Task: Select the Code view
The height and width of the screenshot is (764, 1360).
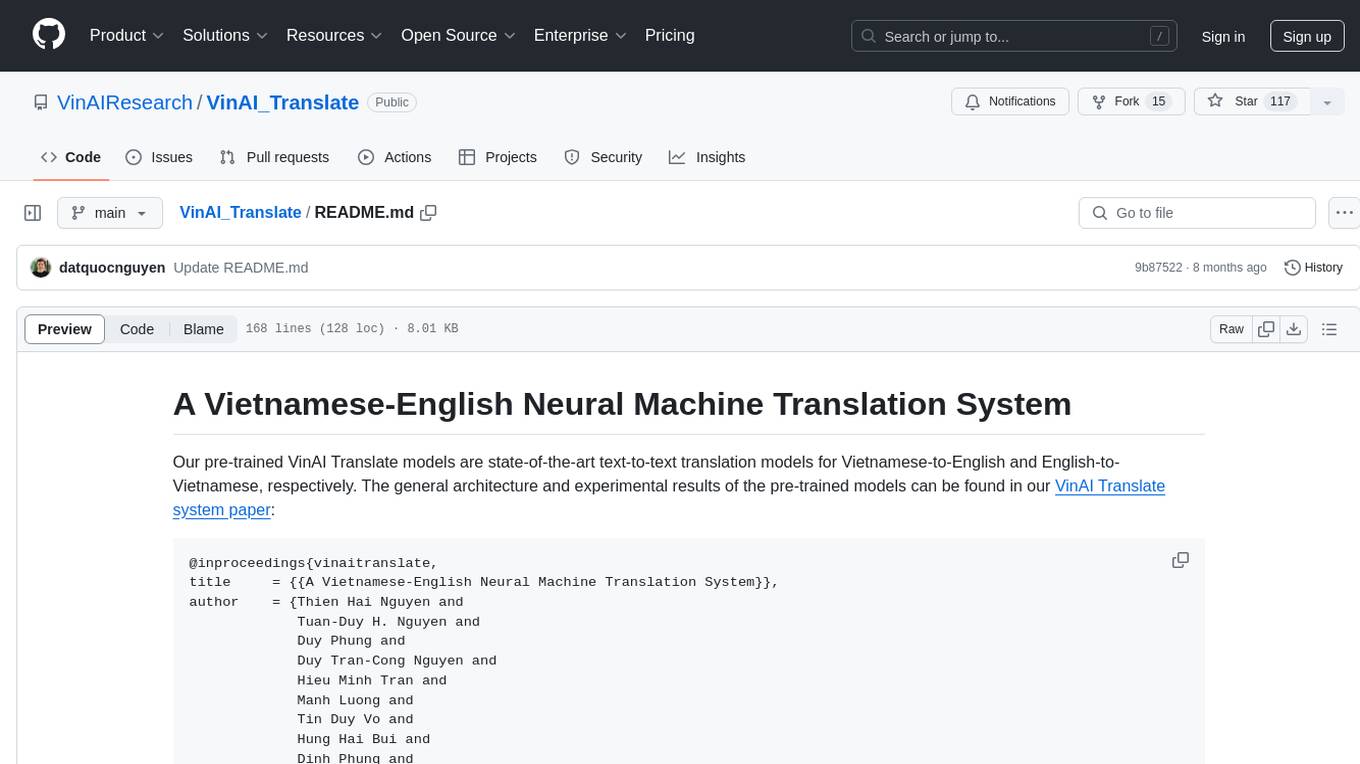Action: [x=137, y=329]
